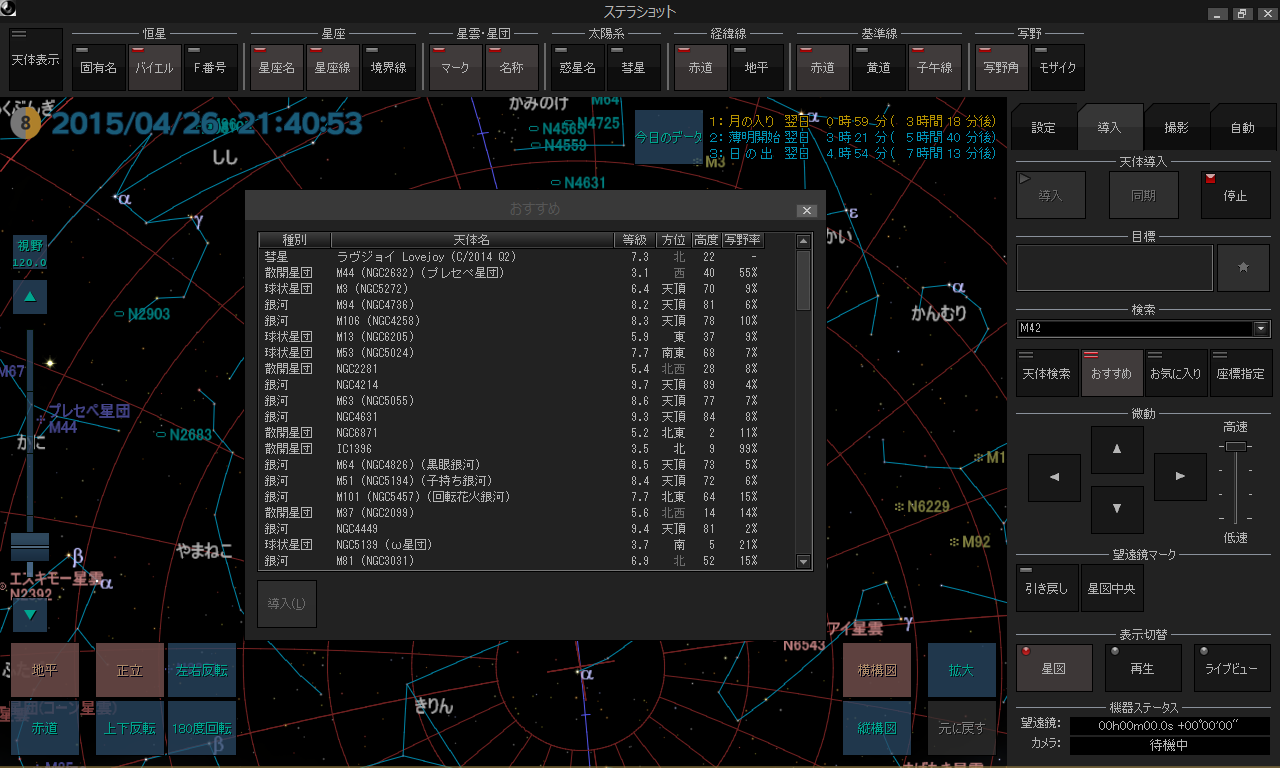
Task: Click 引き戻し telescope mark button
Action: point(1047,588)
